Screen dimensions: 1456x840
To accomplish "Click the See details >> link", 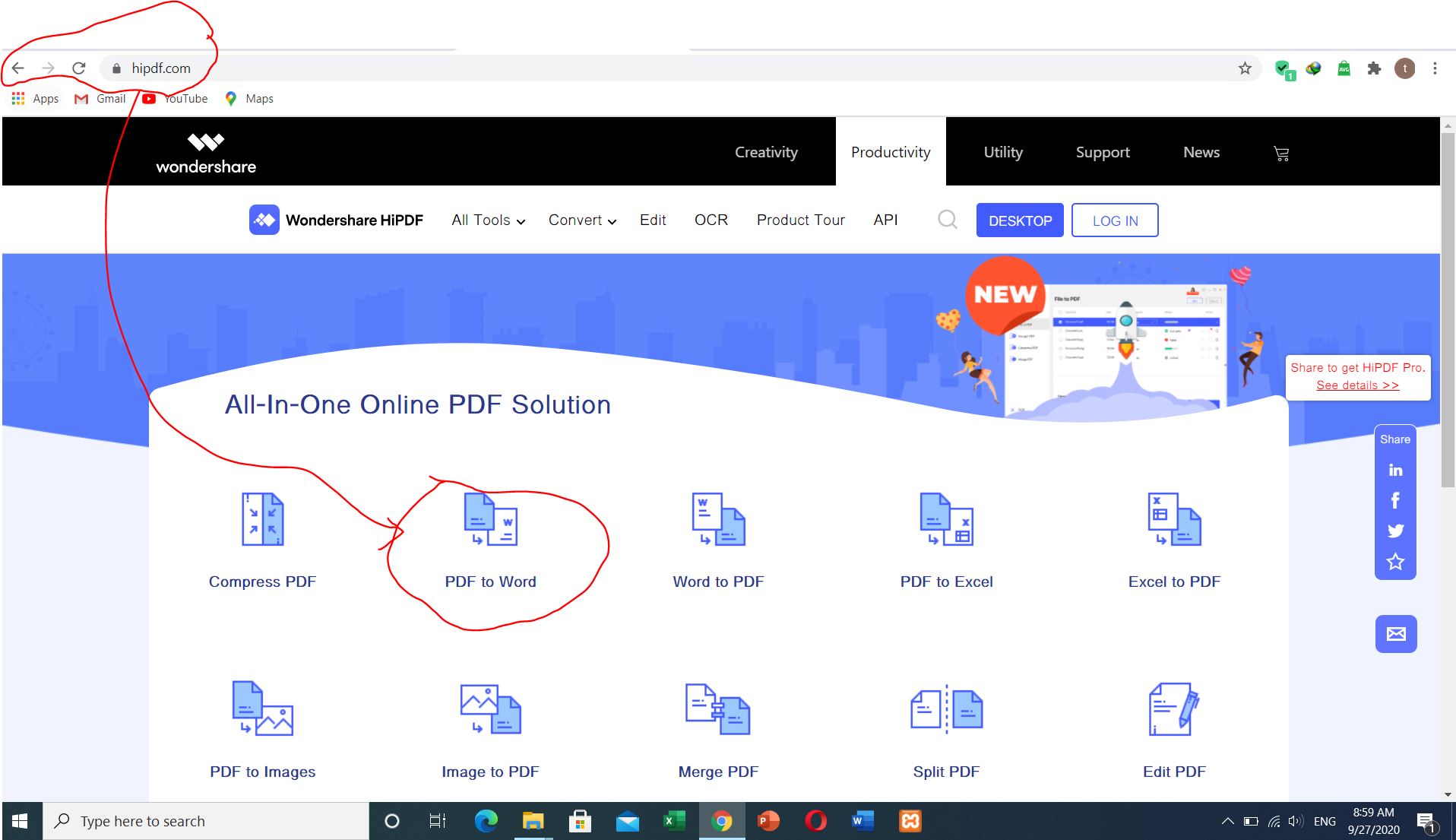I will (1357, 385).
